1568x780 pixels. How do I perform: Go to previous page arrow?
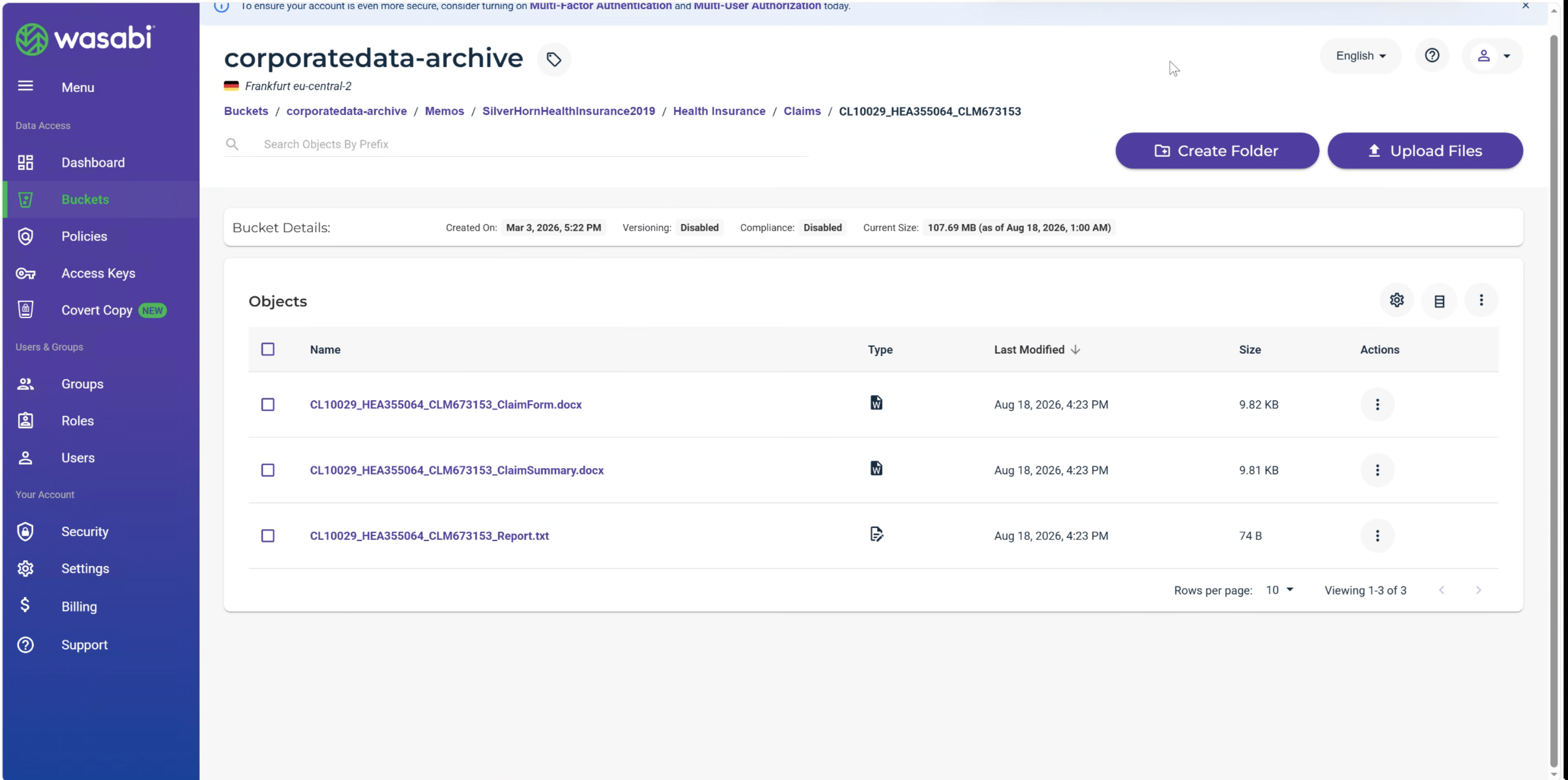(1441, 590)
